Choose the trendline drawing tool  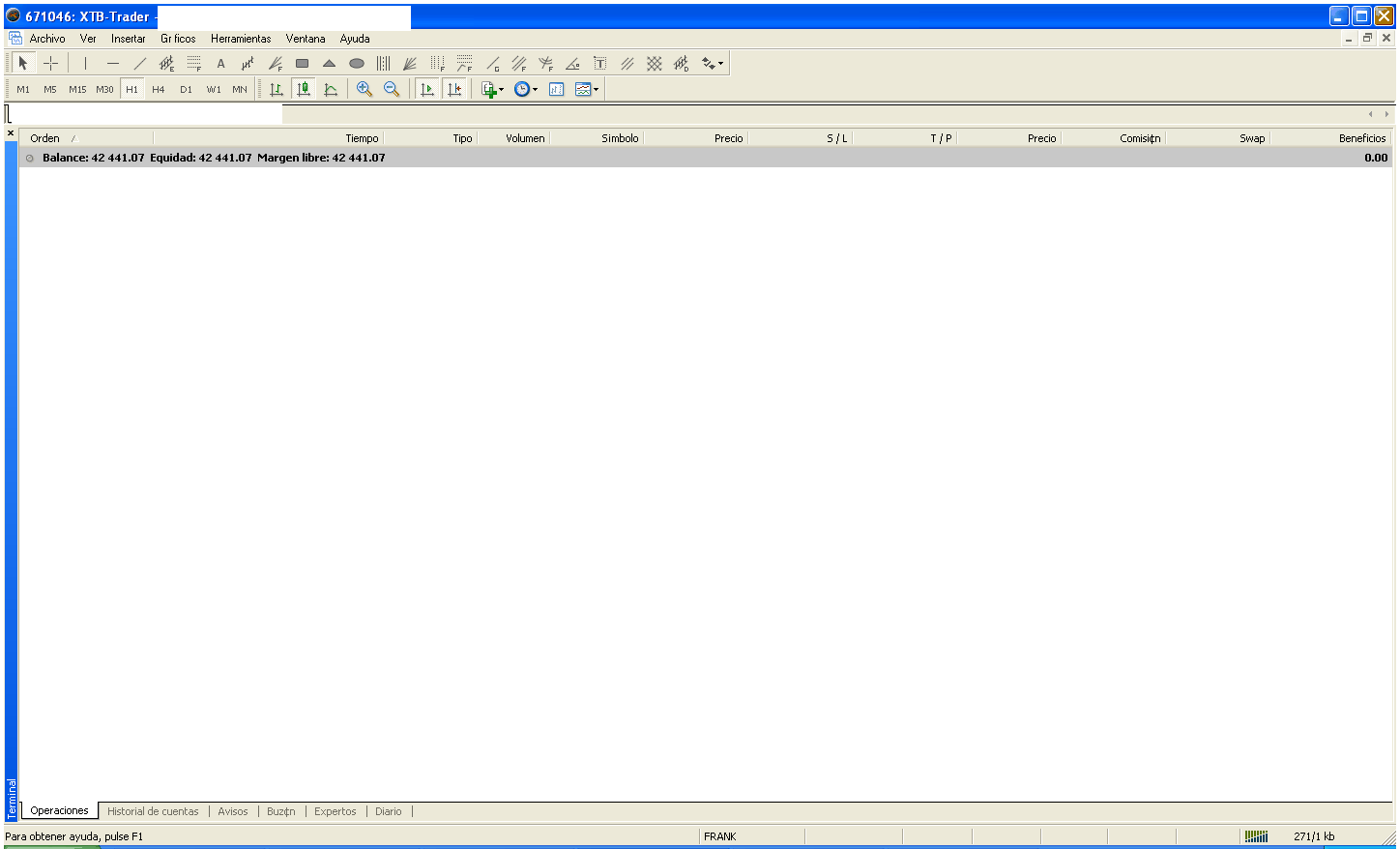coord(139,64)
